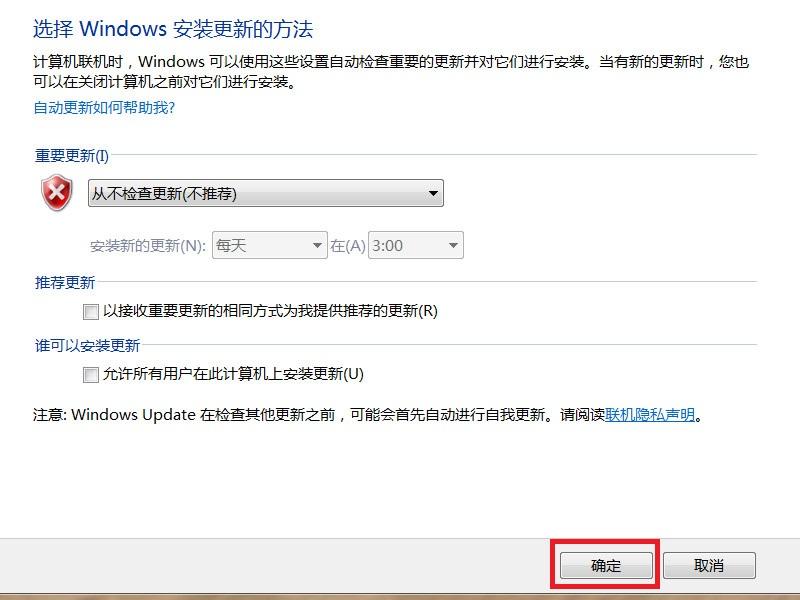The width and height of the screenshot is (800, 600).
Task: Click the 安装新的更新(N): label
Action: pos(148,246)
